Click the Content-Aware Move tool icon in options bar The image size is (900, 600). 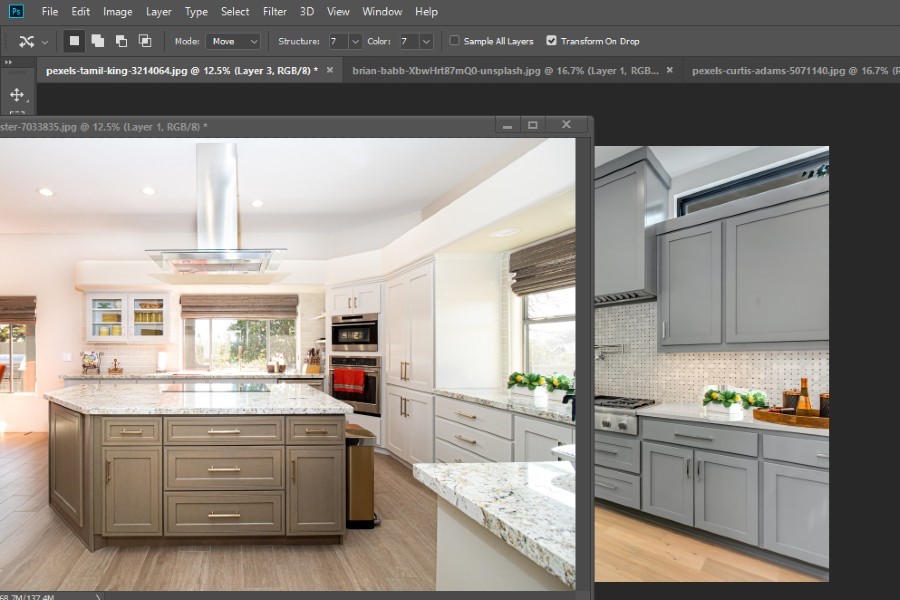pyautogui.click(x=27, y=41)
